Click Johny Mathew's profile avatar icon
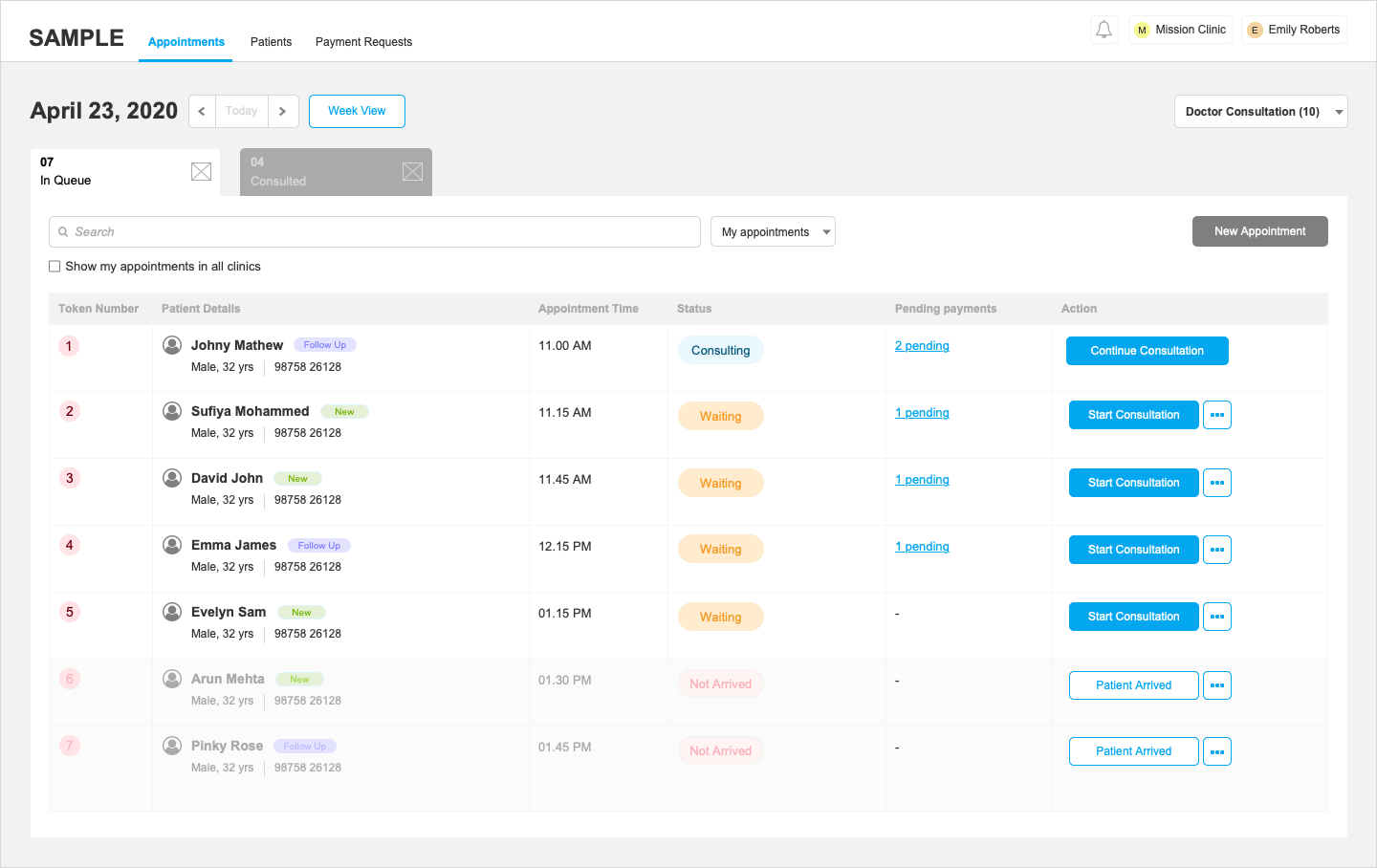This screenshot has height=868, width=1377. pos(172,345)
